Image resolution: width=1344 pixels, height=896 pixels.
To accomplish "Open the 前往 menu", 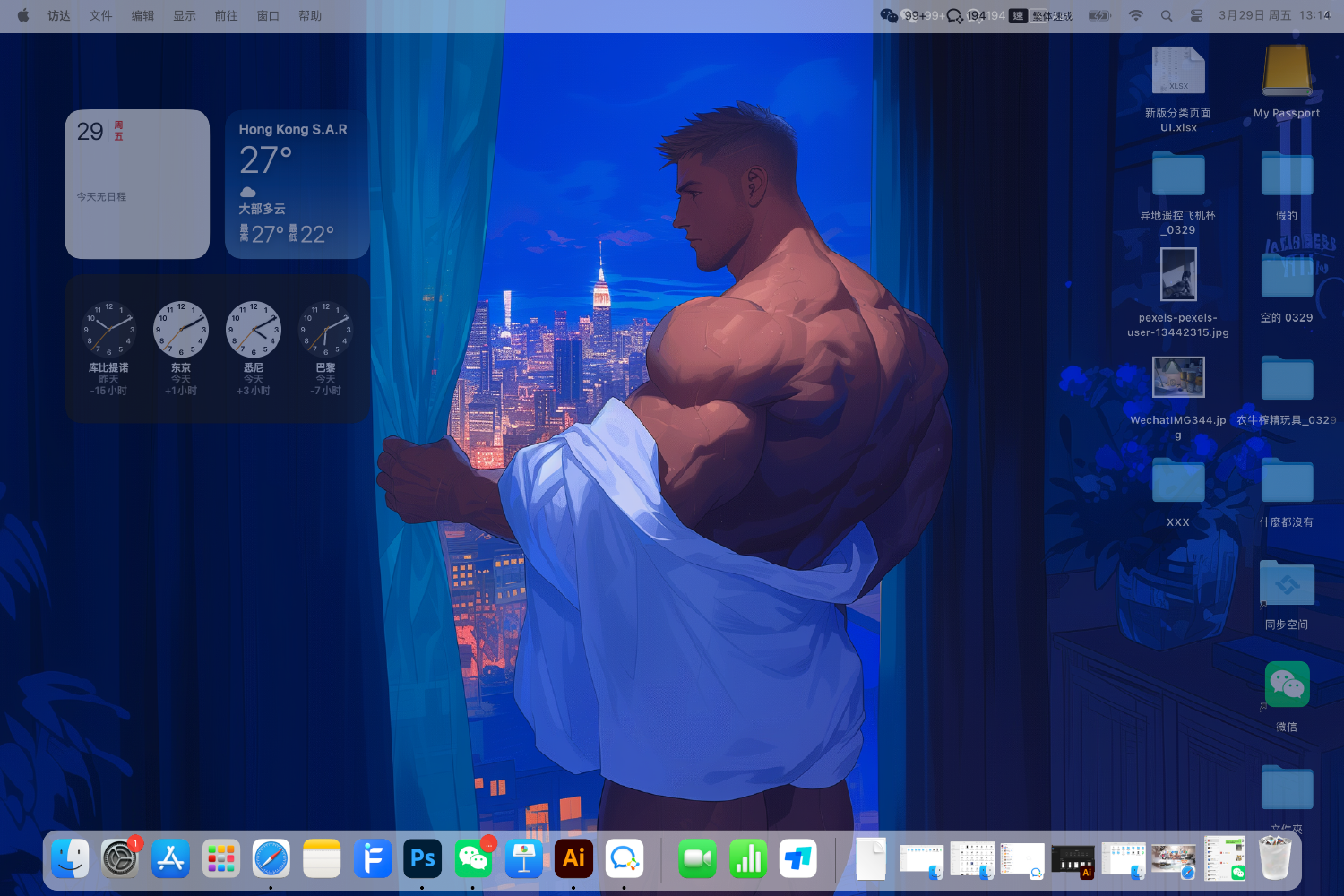I will [x=226, y=15].
